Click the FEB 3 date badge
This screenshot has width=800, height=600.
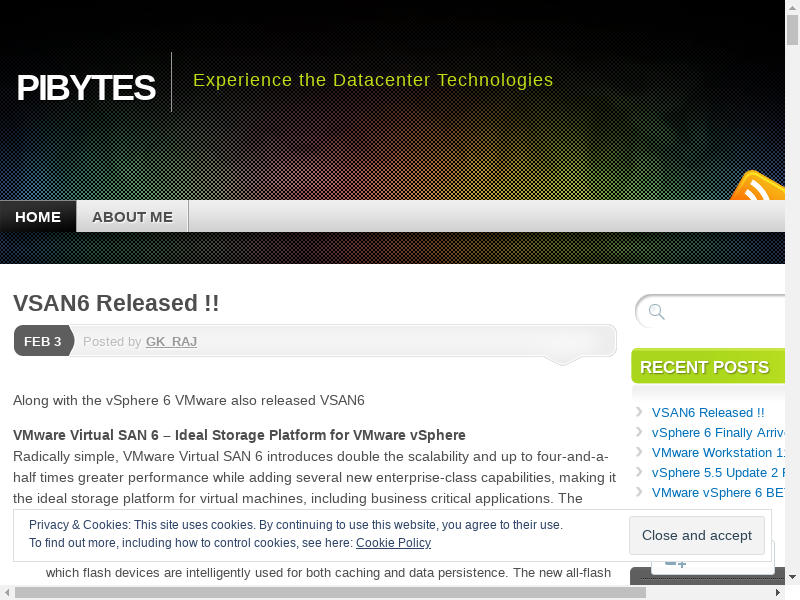click(x=43, y=341)
